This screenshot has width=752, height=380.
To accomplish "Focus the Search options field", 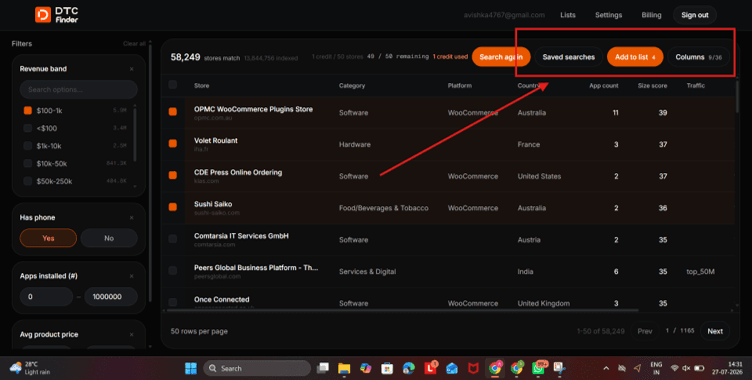I will (79, 90).
